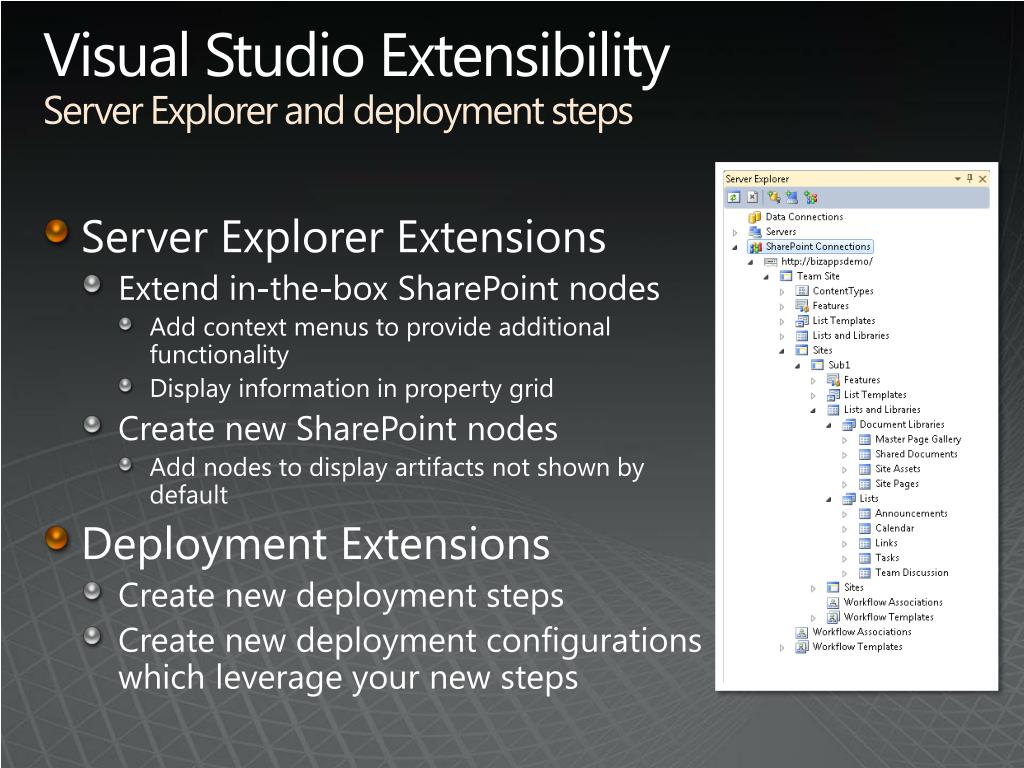Viewport: 1024px width, 768px height.
Task: Click the Sub1 site icon
Action: pyautogui.click(x=818, y=365)
